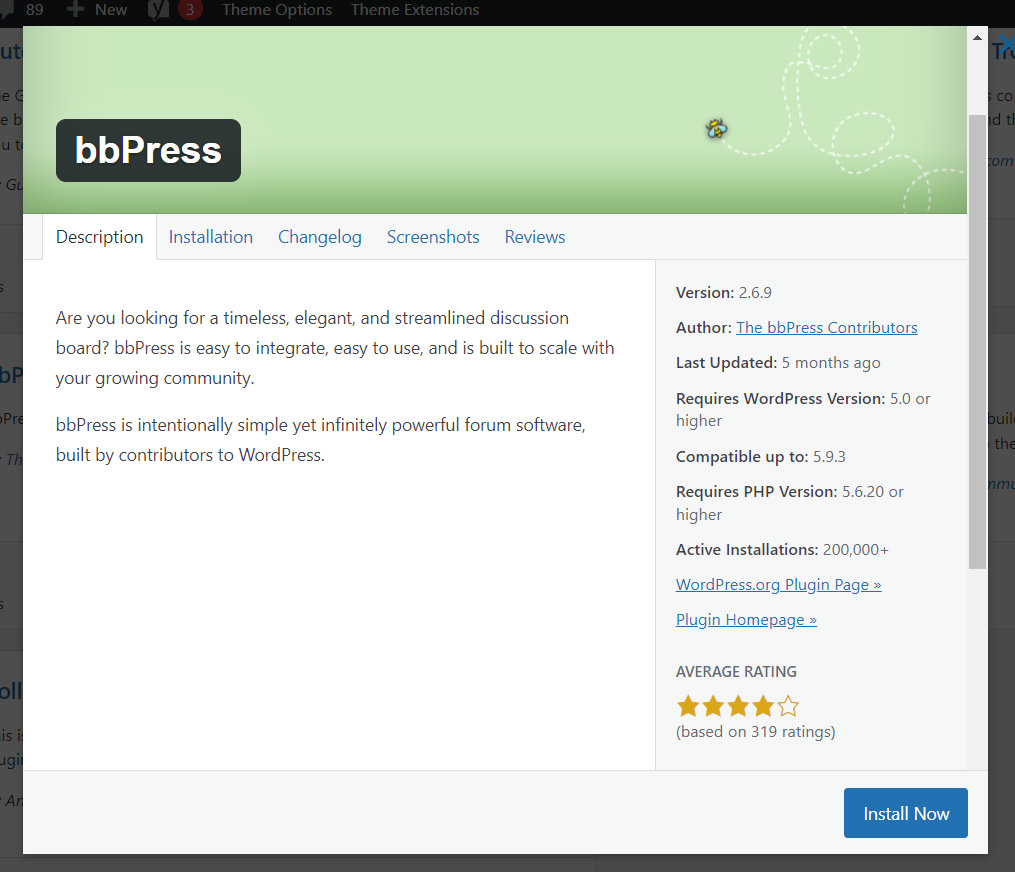Click the plus icon next to New

(x=75, y=10)
